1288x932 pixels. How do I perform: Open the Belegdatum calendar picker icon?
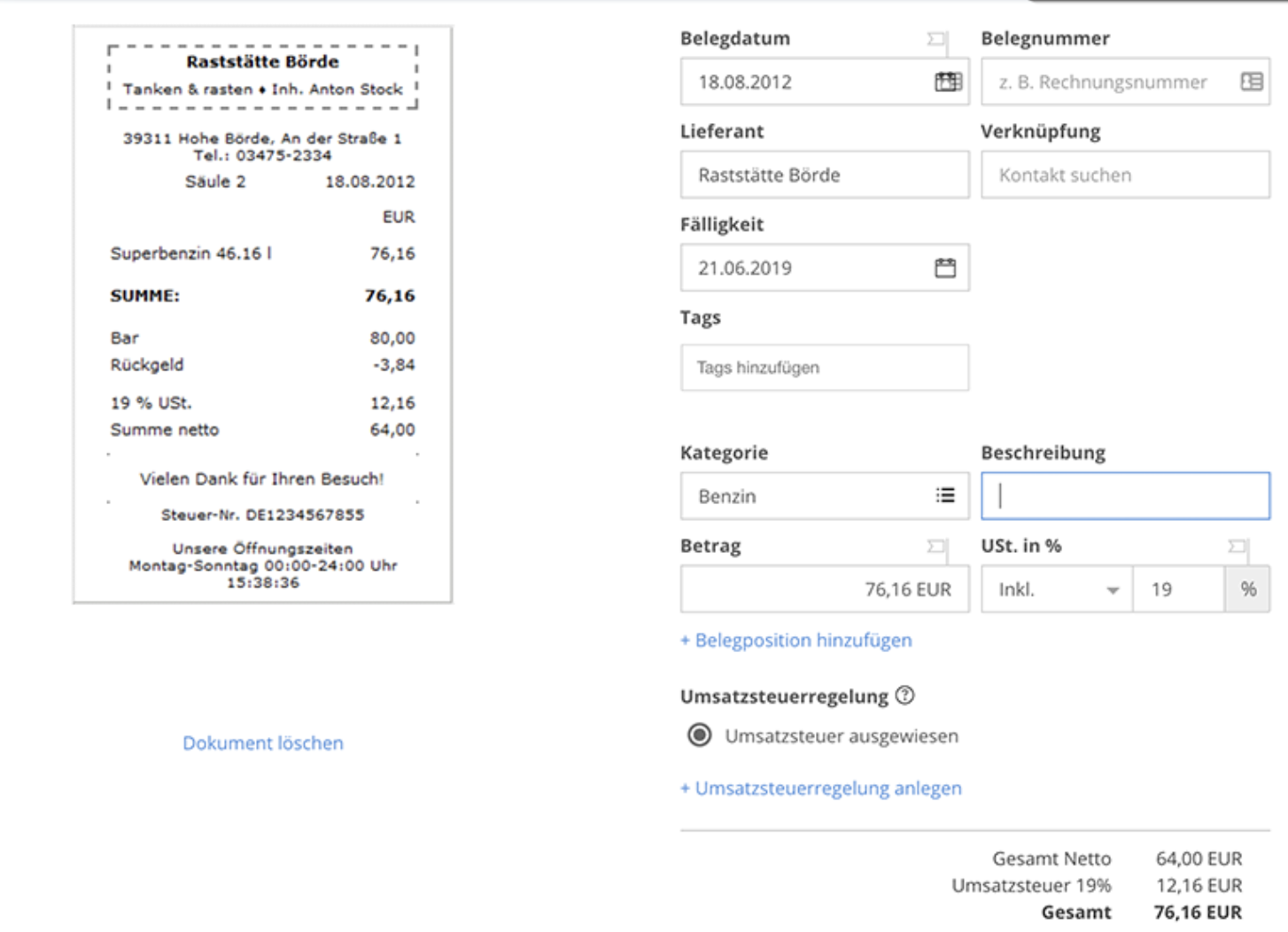pyautogui.click(x=948, y=82)
